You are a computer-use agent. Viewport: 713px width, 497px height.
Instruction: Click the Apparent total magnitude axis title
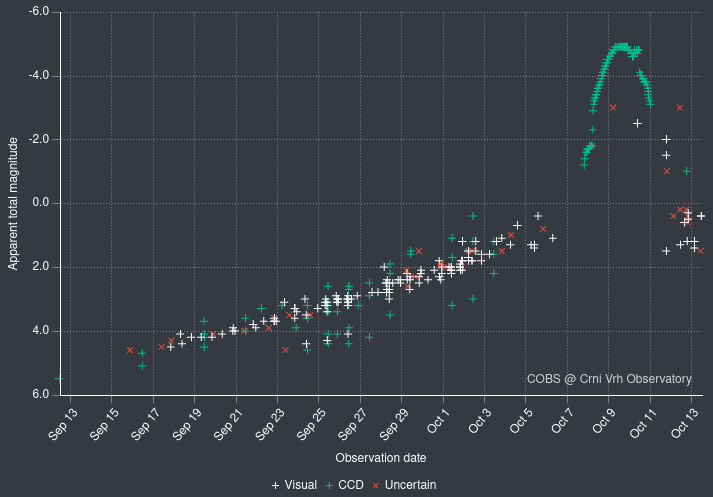point(13,203)
